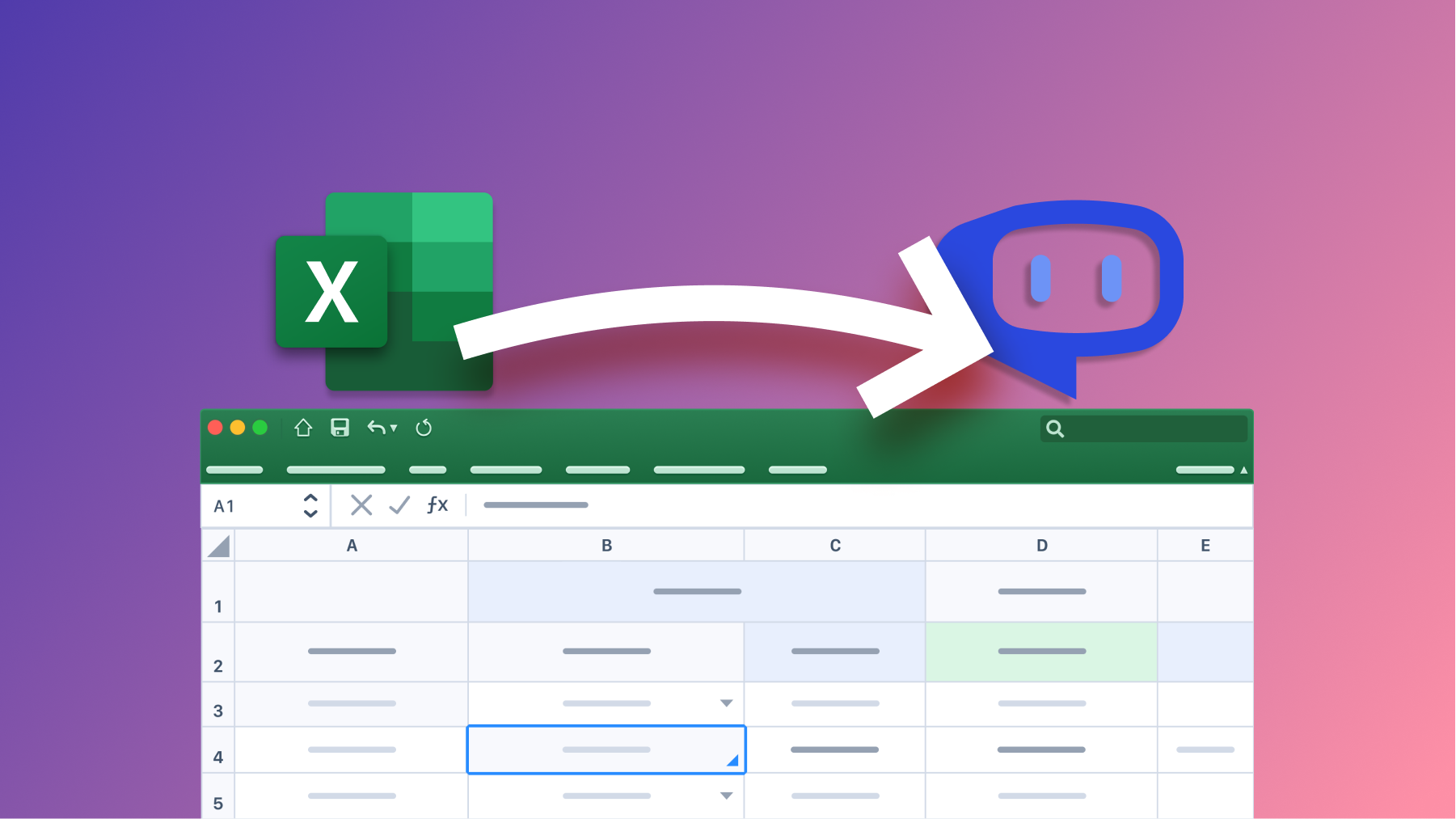Click cell A2
Viewport: 1456px width, 819px height.
point(352,652)
